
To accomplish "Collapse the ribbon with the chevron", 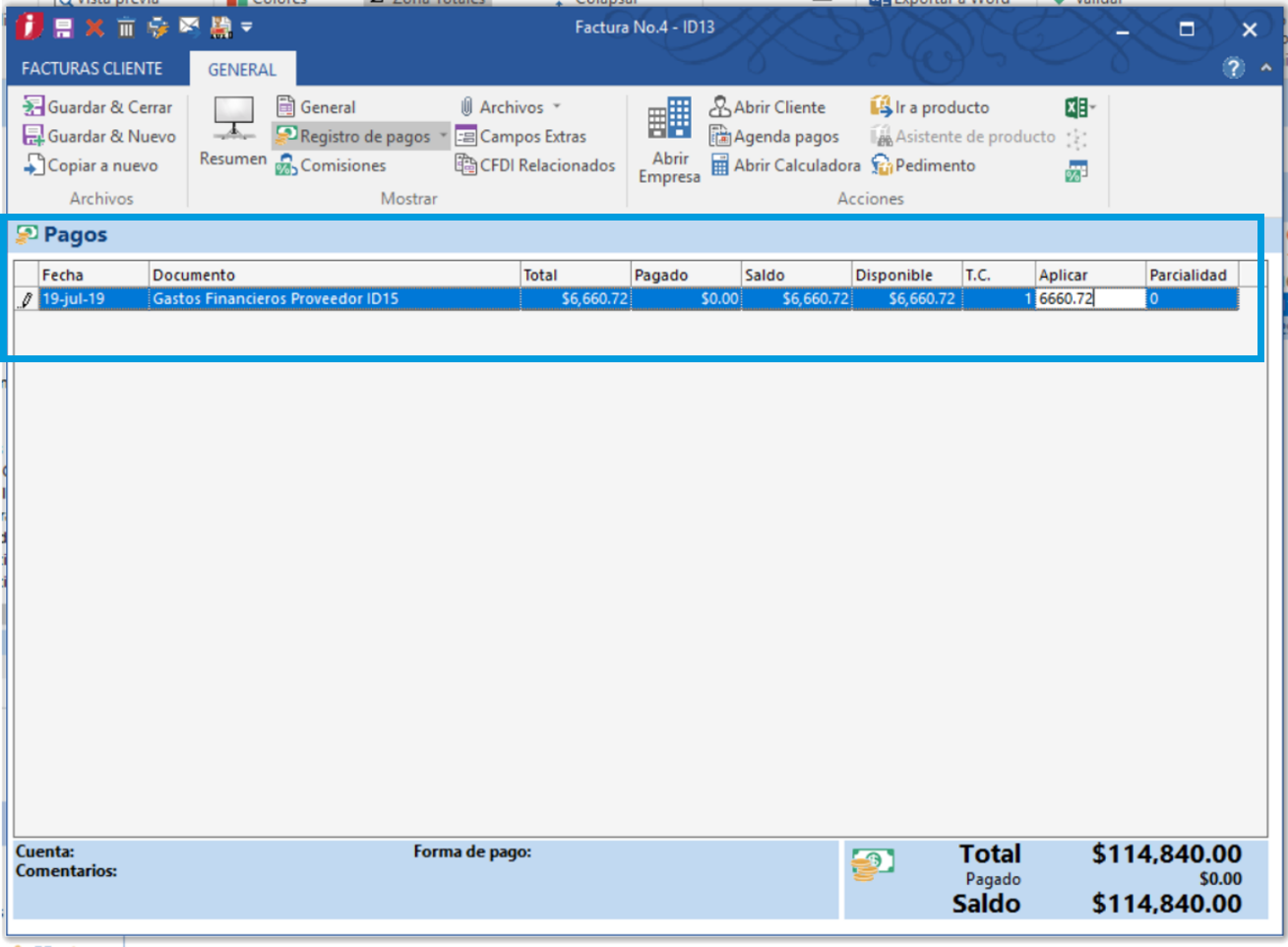I will [1266, 68].
